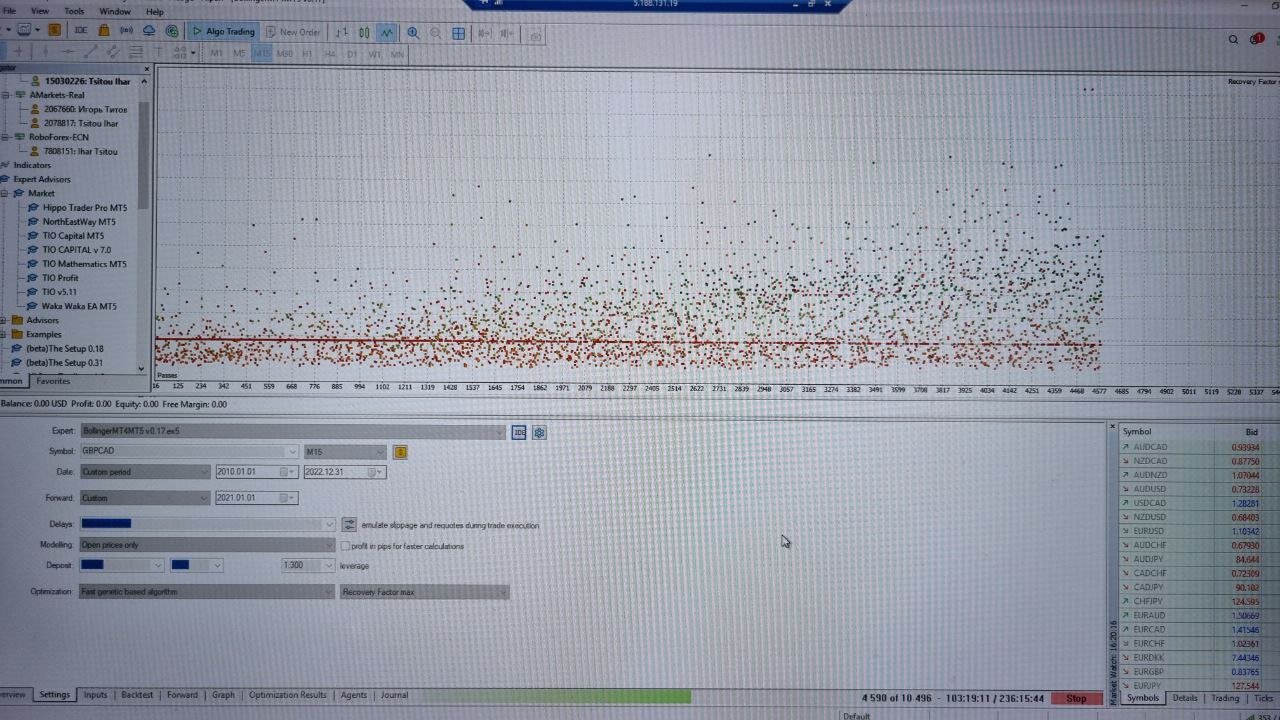Switch to Favorites tab in Navigator
Screen dimensions: 1280x720
[53, 381]
